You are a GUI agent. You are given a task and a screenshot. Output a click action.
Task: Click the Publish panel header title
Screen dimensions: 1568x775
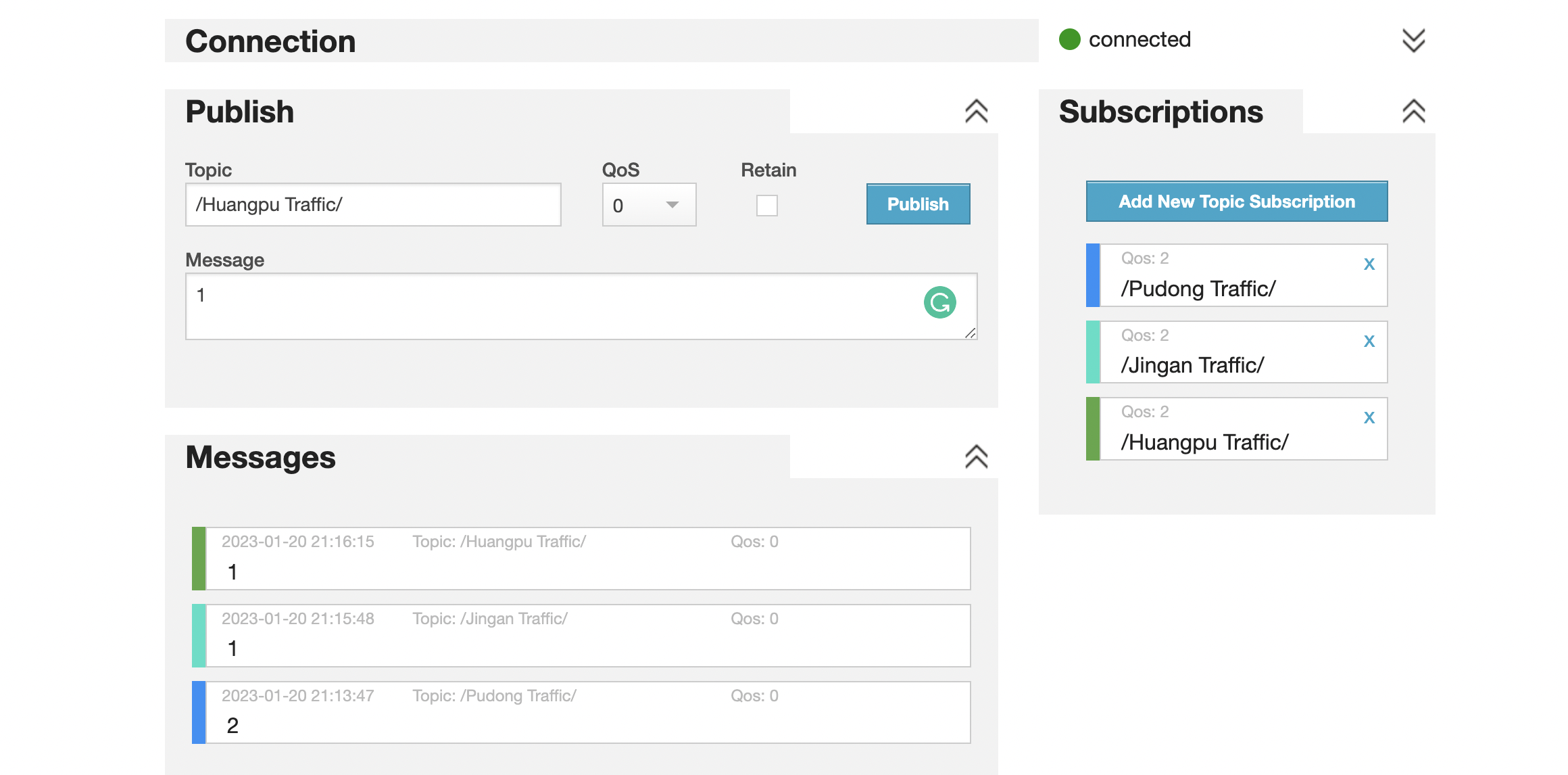click(240, 112)
